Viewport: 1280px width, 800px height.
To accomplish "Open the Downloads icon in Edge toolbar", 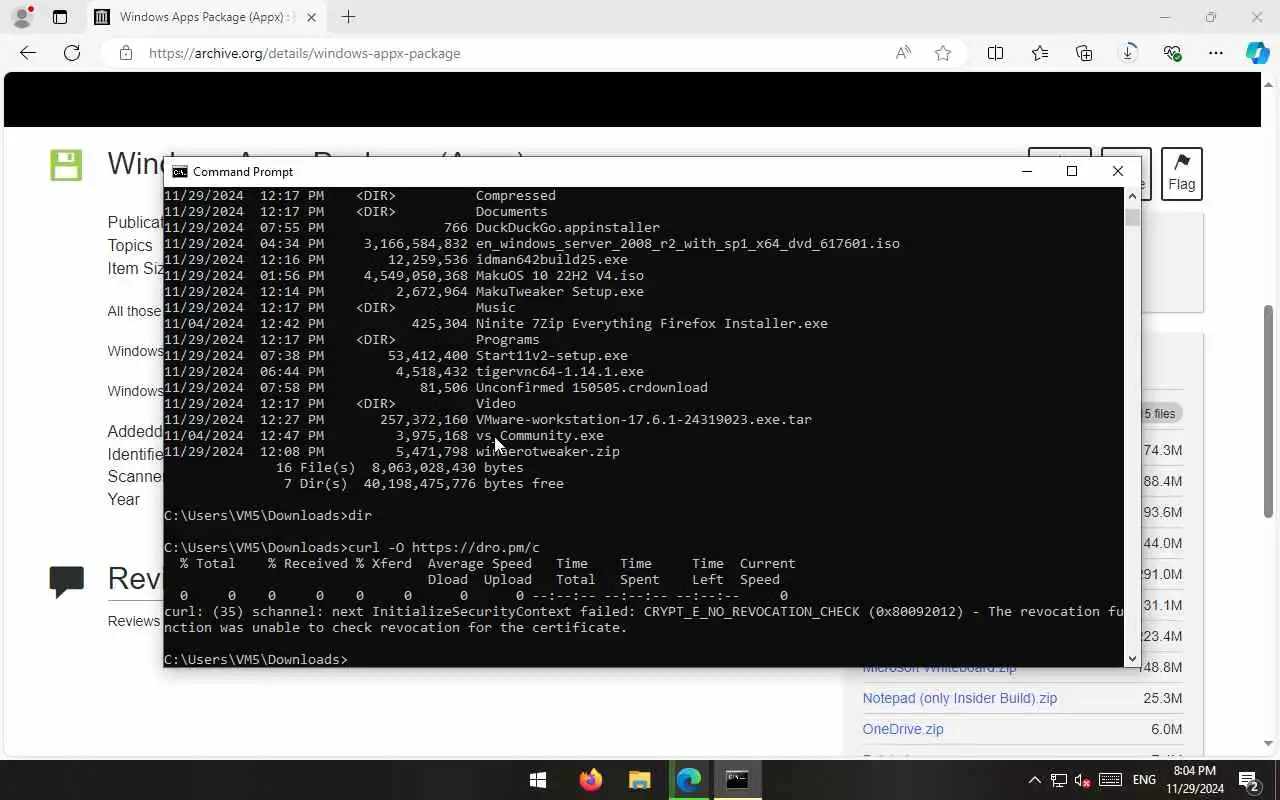I will pyautogui.click(x=1128, y=53).
